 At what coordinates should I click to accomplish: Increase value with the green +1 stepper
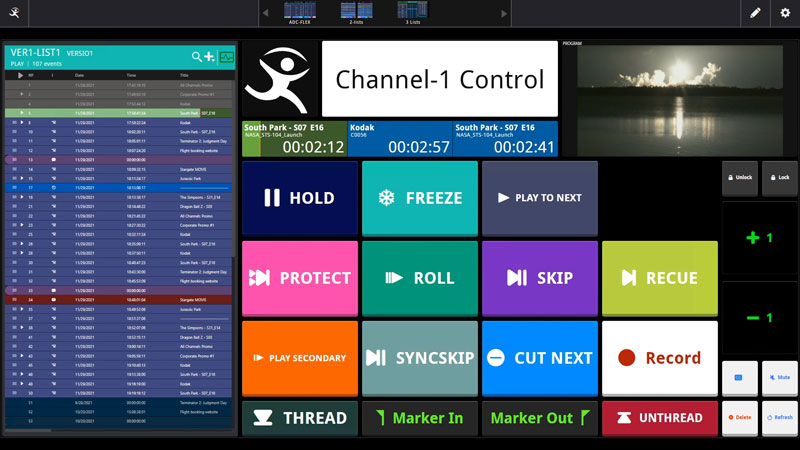click(760, 238)
